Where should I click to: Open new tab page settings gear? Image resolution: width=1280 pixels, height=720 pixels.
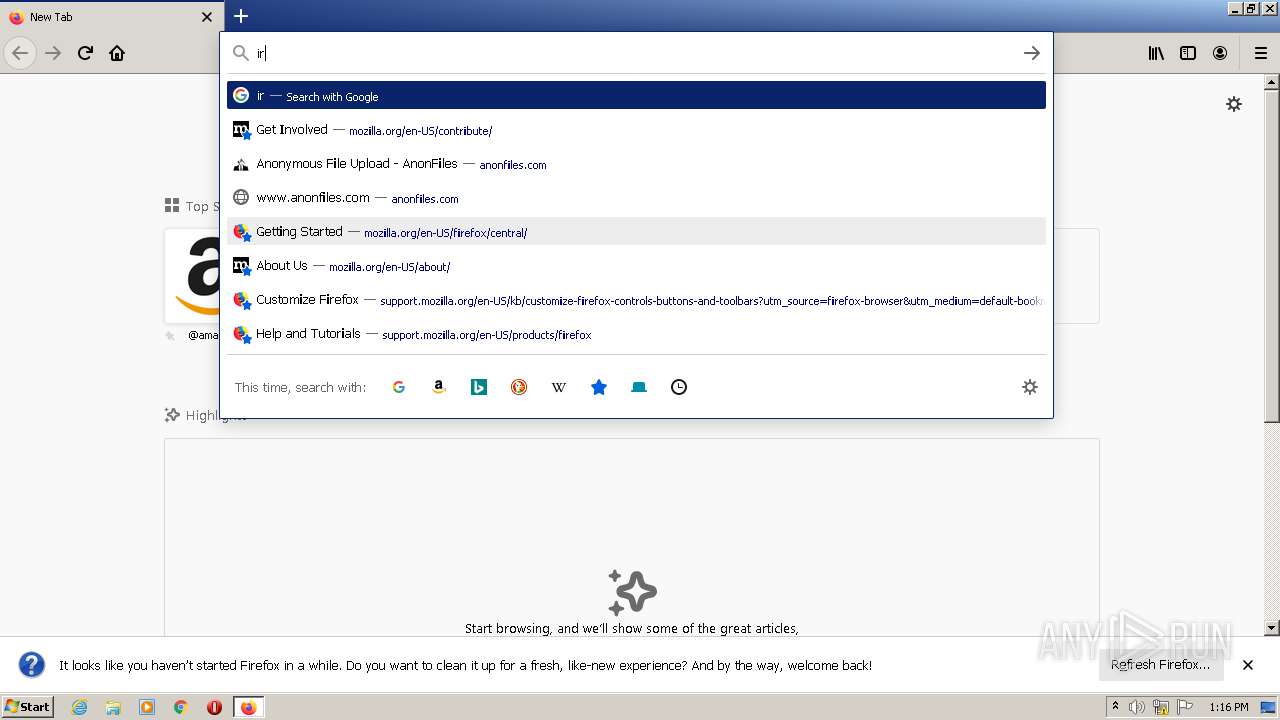coord(1234,104)
